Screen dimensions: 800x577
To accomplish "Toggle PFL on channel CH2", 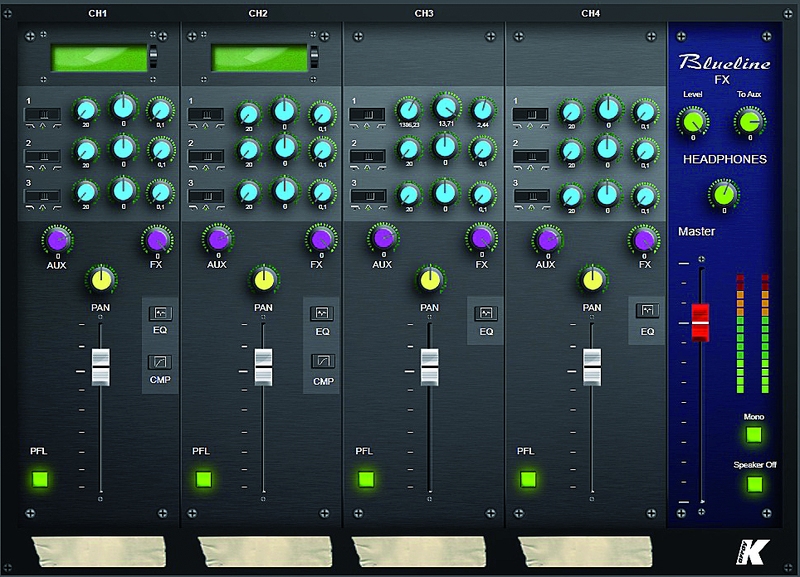I will (204, 479).
